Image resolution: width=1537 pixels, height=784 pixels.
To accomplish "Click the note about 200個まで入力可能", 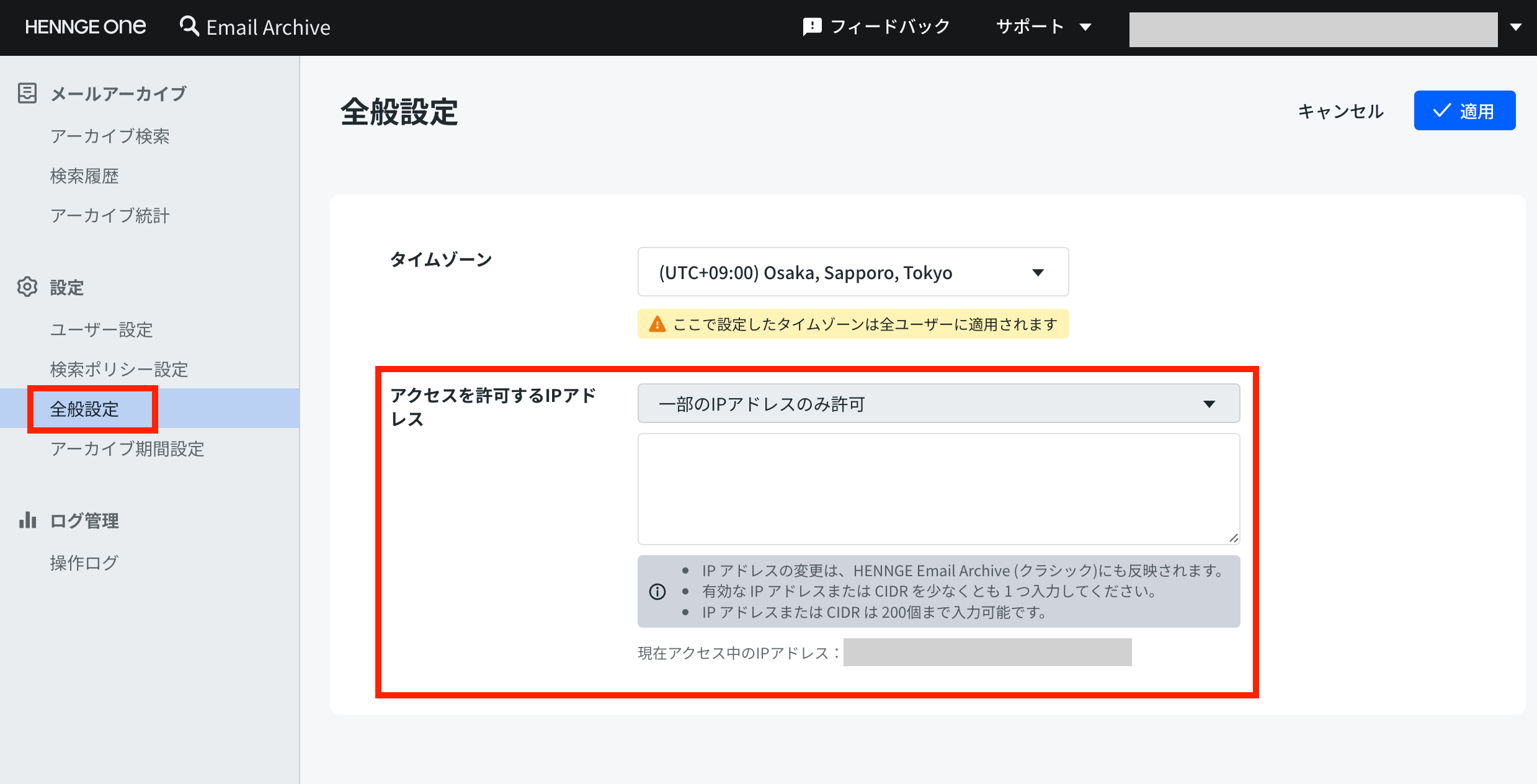I will (x=875, y=612).
